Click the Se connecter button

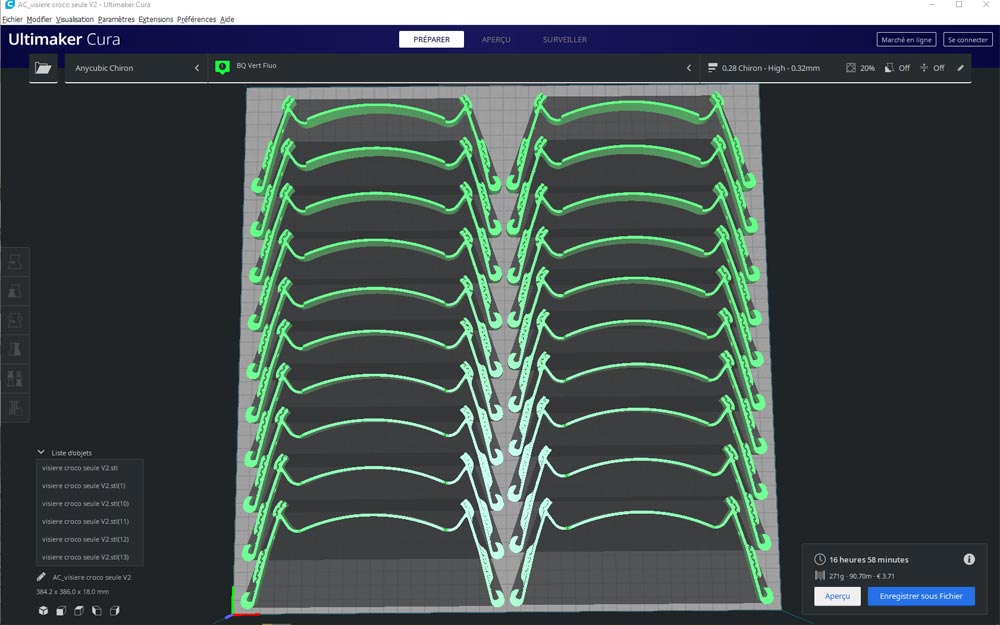[x=967, y=40]
